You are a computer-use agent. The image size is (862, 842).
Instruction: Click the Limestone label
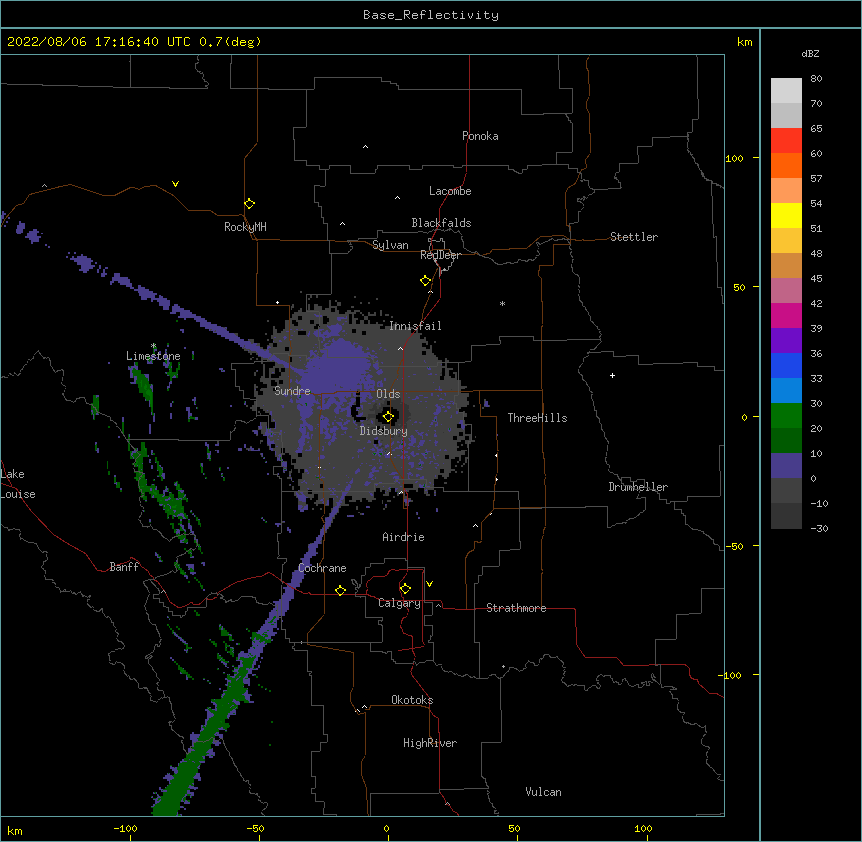point(153,356)
